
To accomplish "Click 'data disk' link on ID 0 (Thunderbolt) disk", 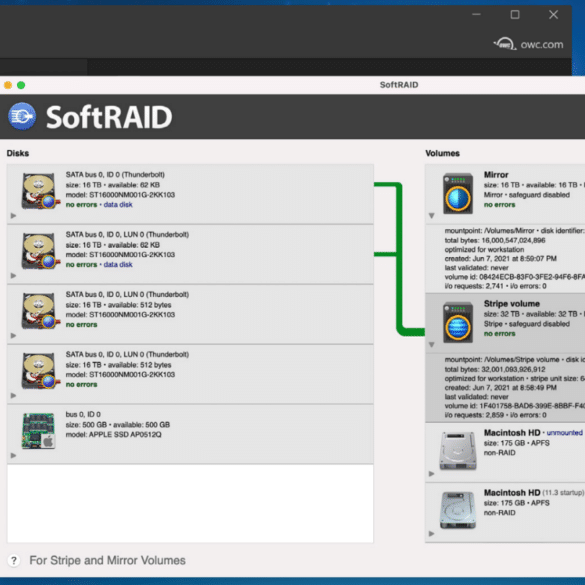I will (x=118, y=204).
